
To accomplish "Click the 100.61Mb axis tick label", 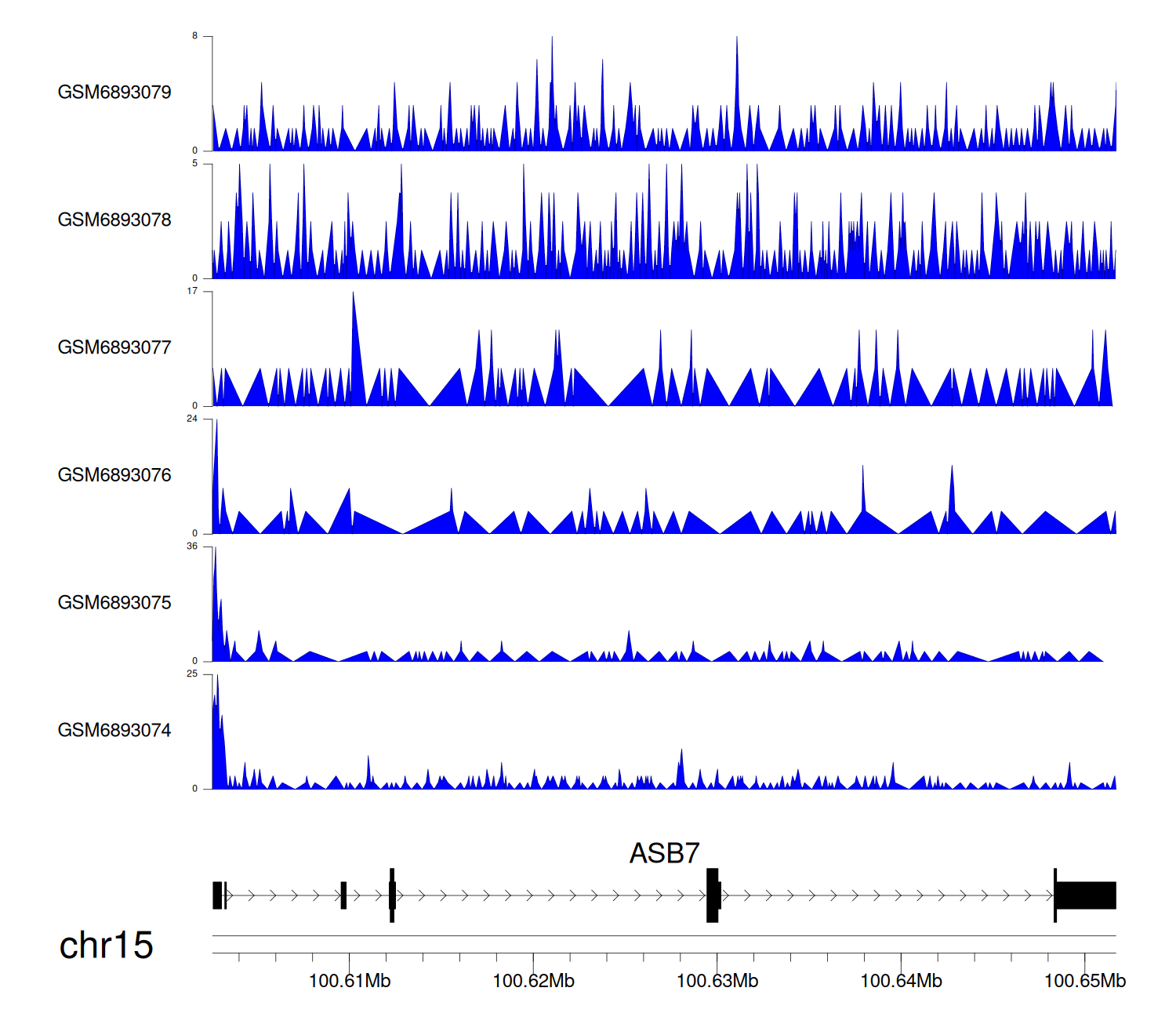I will (350, 981).
